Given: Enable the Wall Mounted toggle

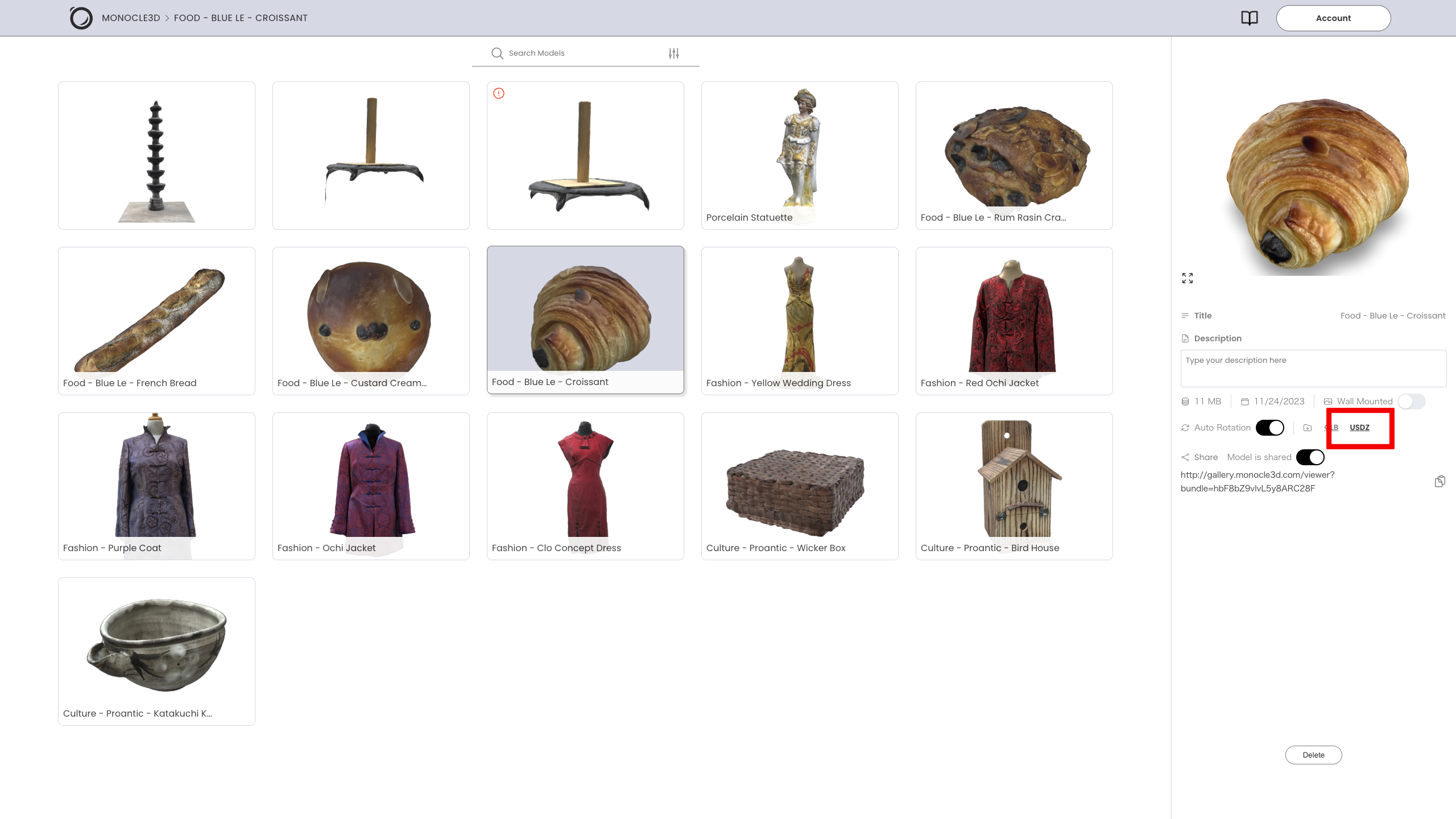Looking at the screenshot, I should coord(1411,402).
